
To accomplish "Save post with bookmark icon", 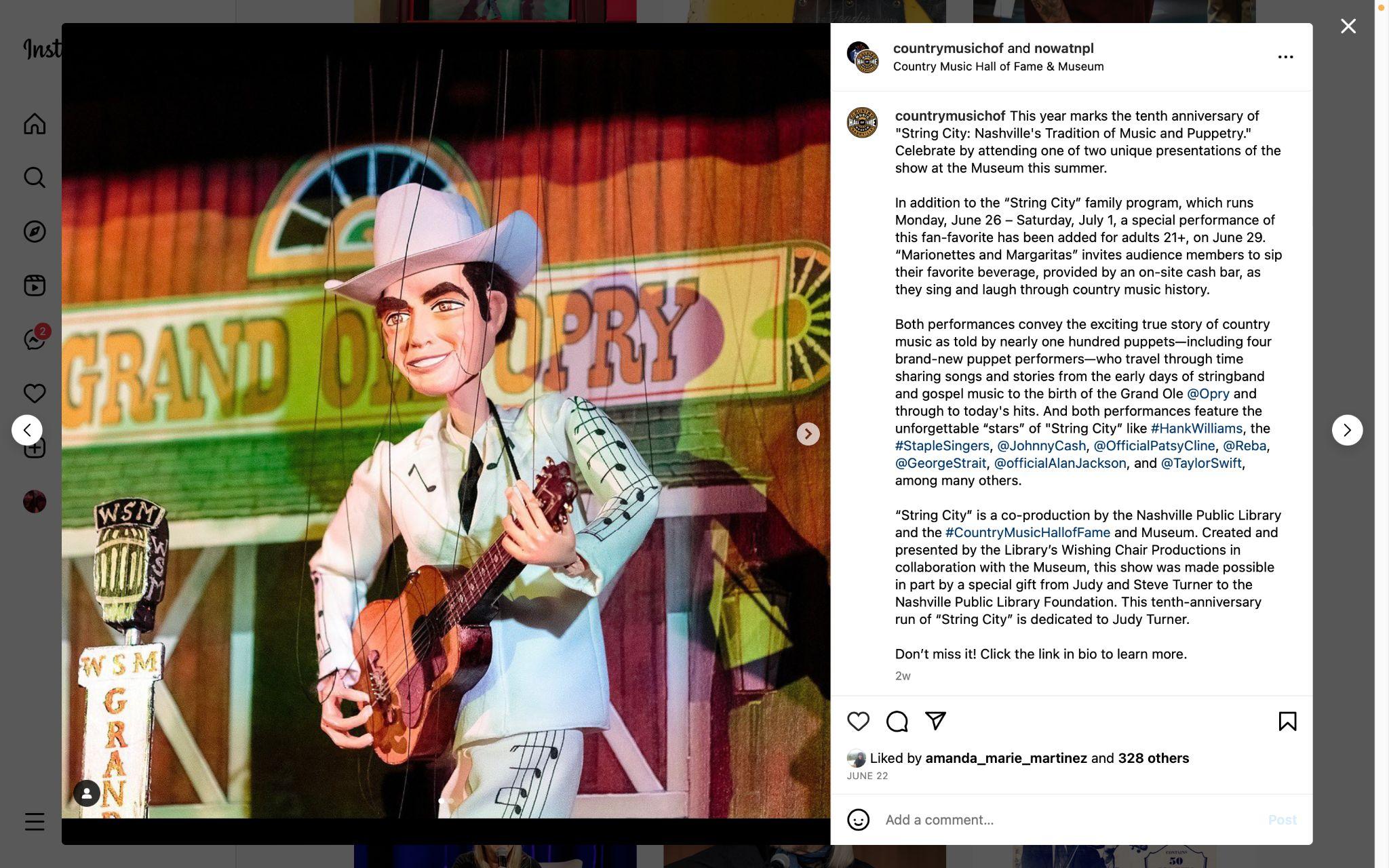I will 1287,722.
